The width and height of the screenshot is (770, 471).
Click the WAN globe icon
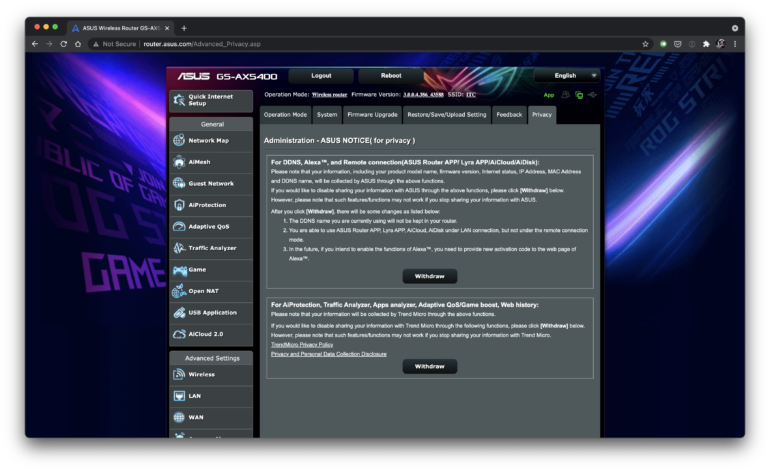coord(179,417)
